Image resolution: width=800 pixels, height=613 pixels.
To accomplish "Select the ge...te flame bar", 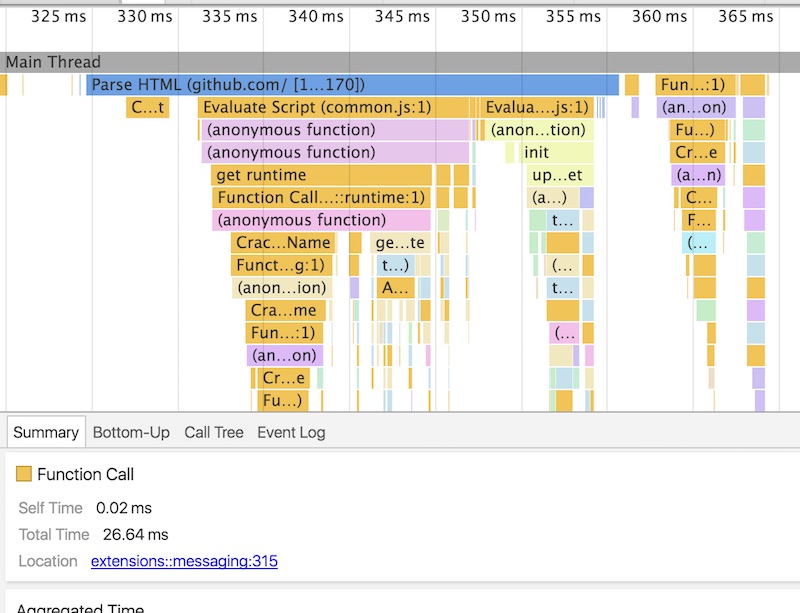I will pos(400,242).
